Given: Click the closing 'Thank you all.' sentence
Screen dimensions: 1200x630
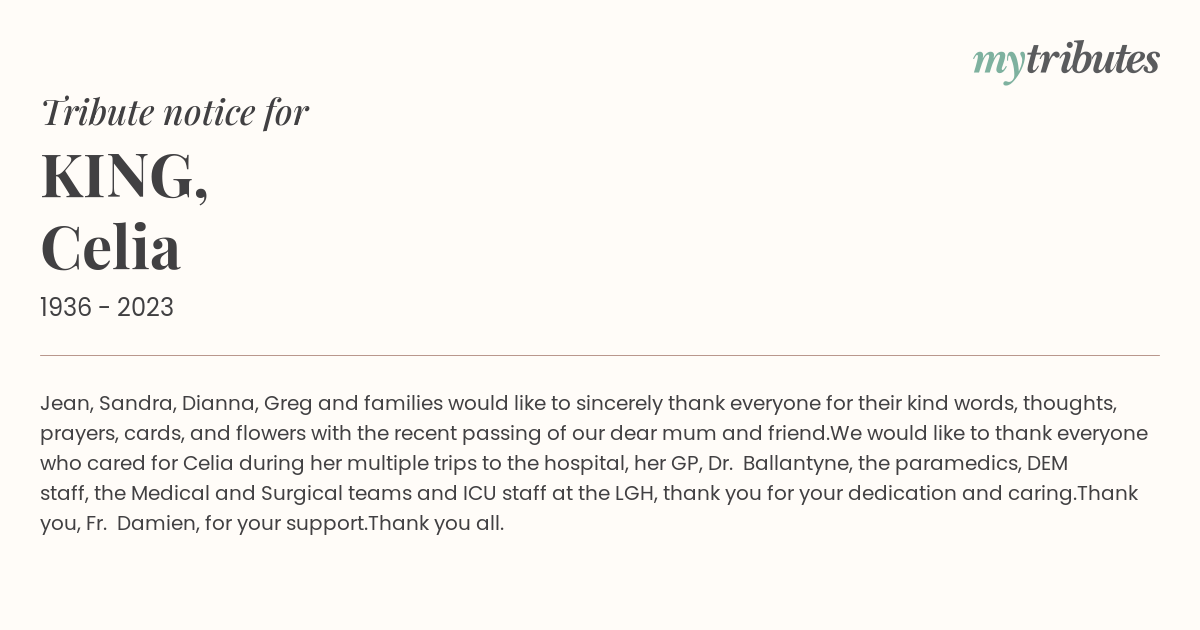Looking at the screenshot, I should point(436,524).
